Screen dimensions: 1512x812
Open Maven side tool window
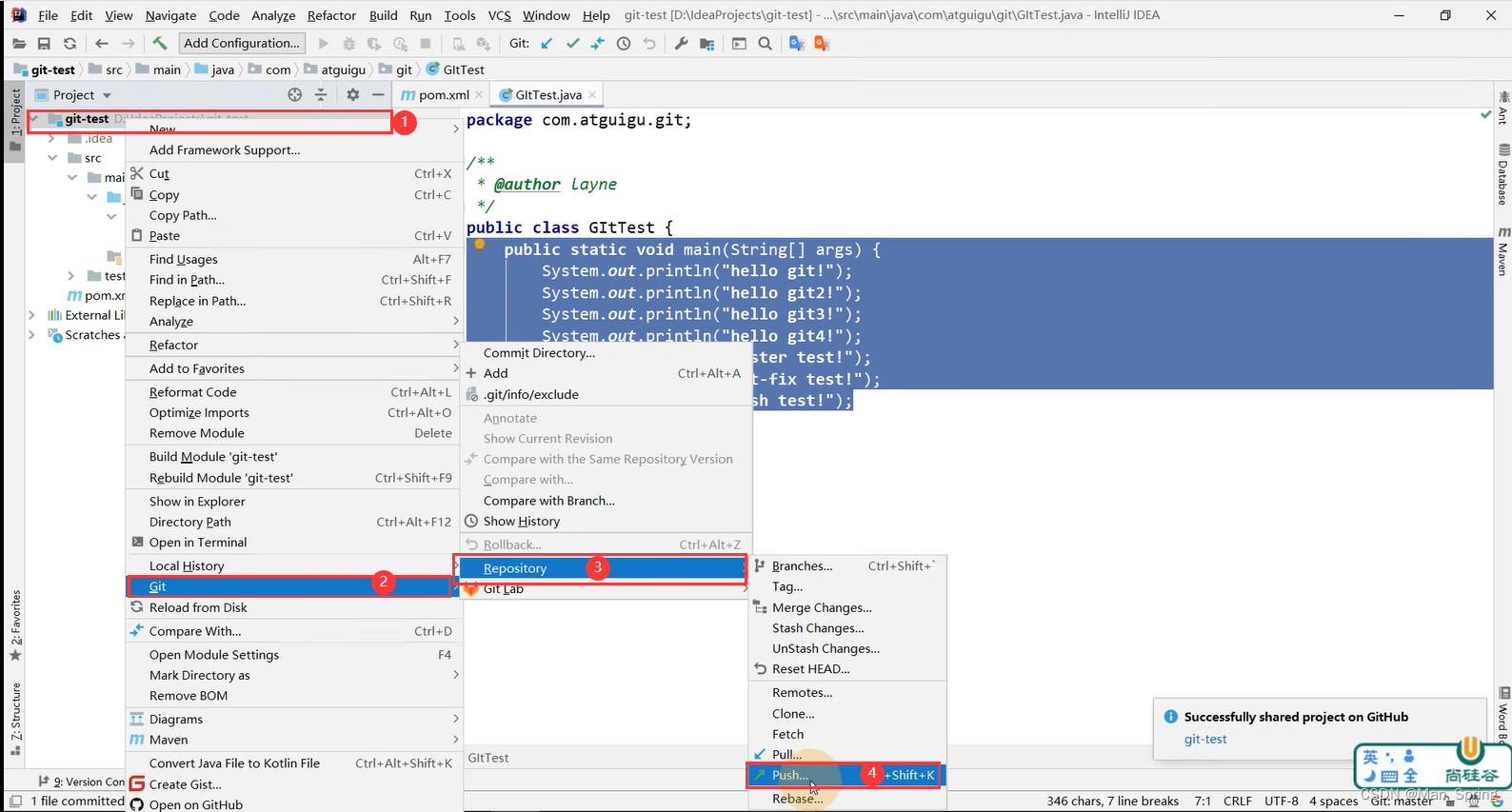pos(1503,251)
